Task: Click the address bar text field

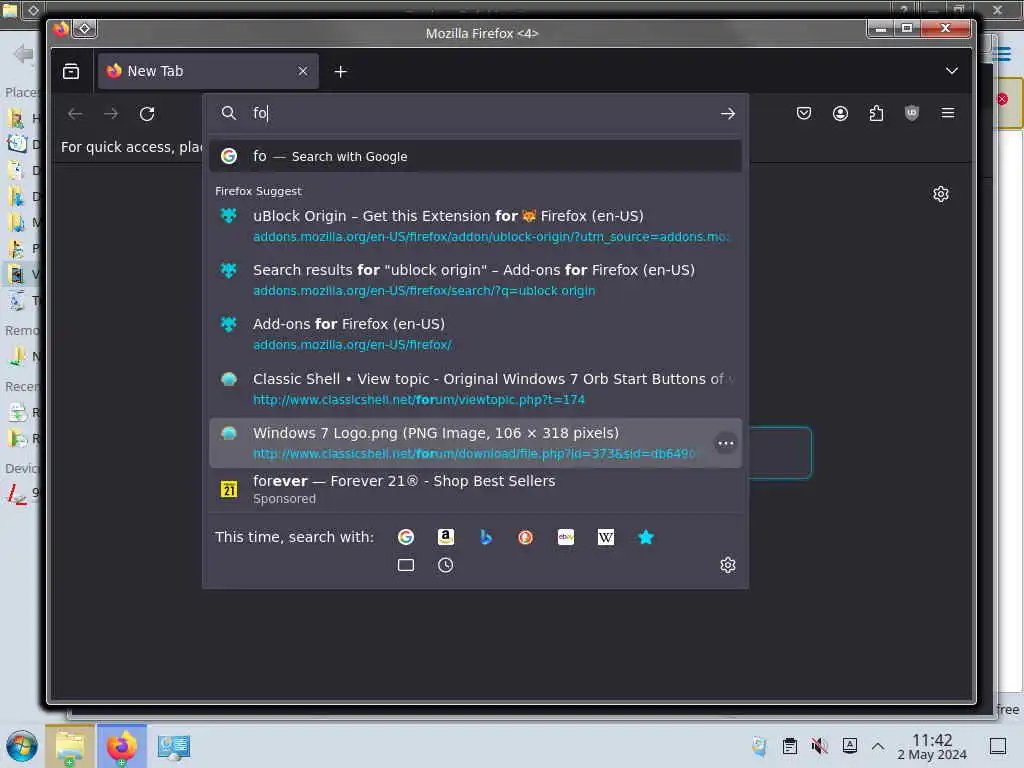Action: (x=483, y=114)
